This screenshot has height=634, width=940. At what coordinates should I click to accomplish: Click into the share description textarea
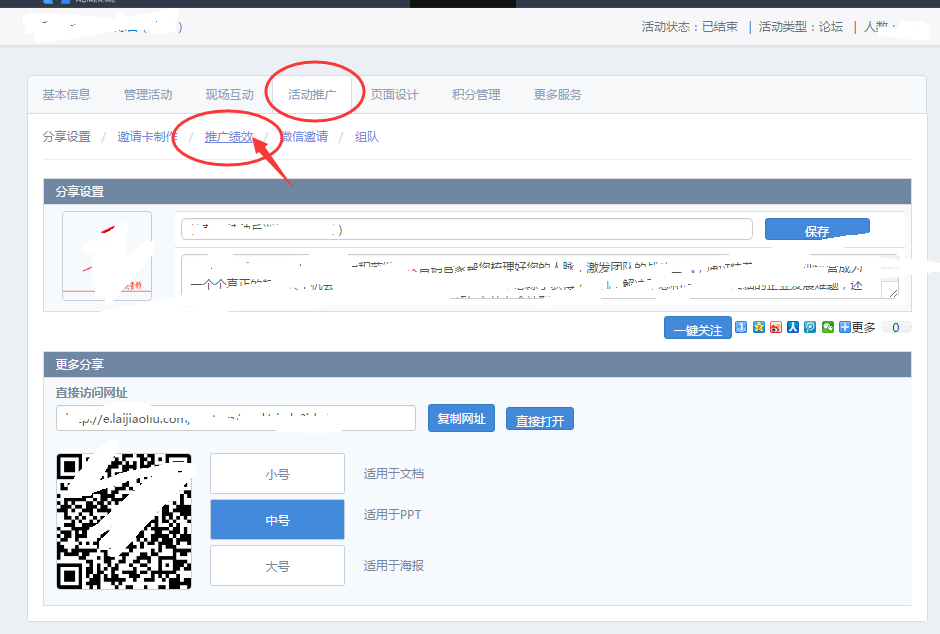point(540,276)
